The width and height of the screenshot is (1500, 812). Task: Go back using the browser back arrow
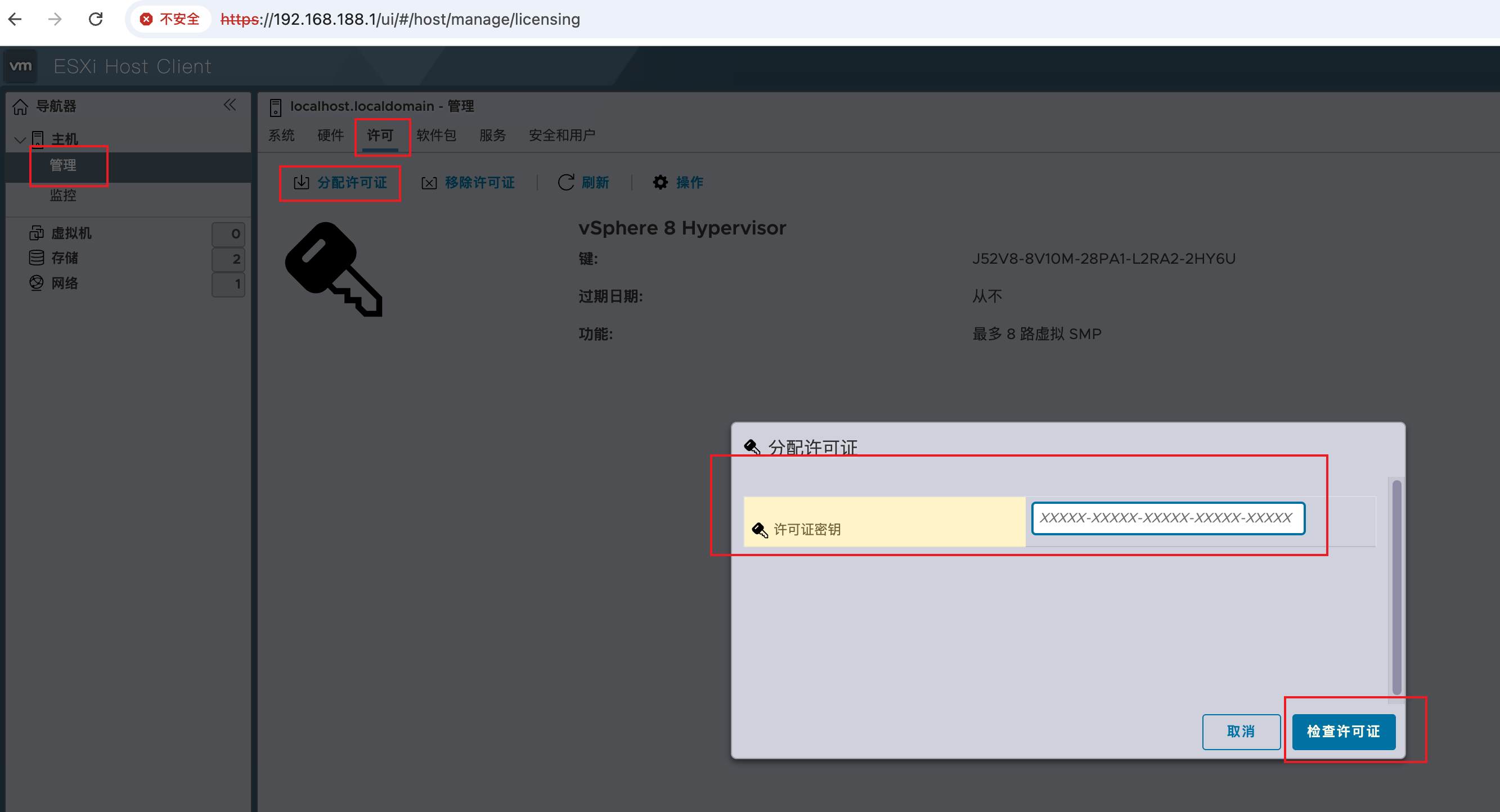pyautogui.click(x=16, y=19)
